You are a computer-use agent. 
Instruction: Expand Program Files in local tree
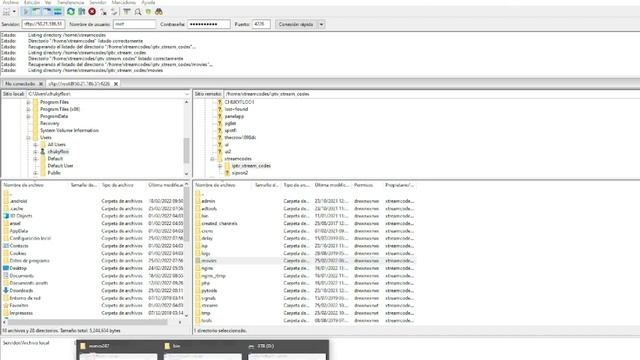click(28, 102)
